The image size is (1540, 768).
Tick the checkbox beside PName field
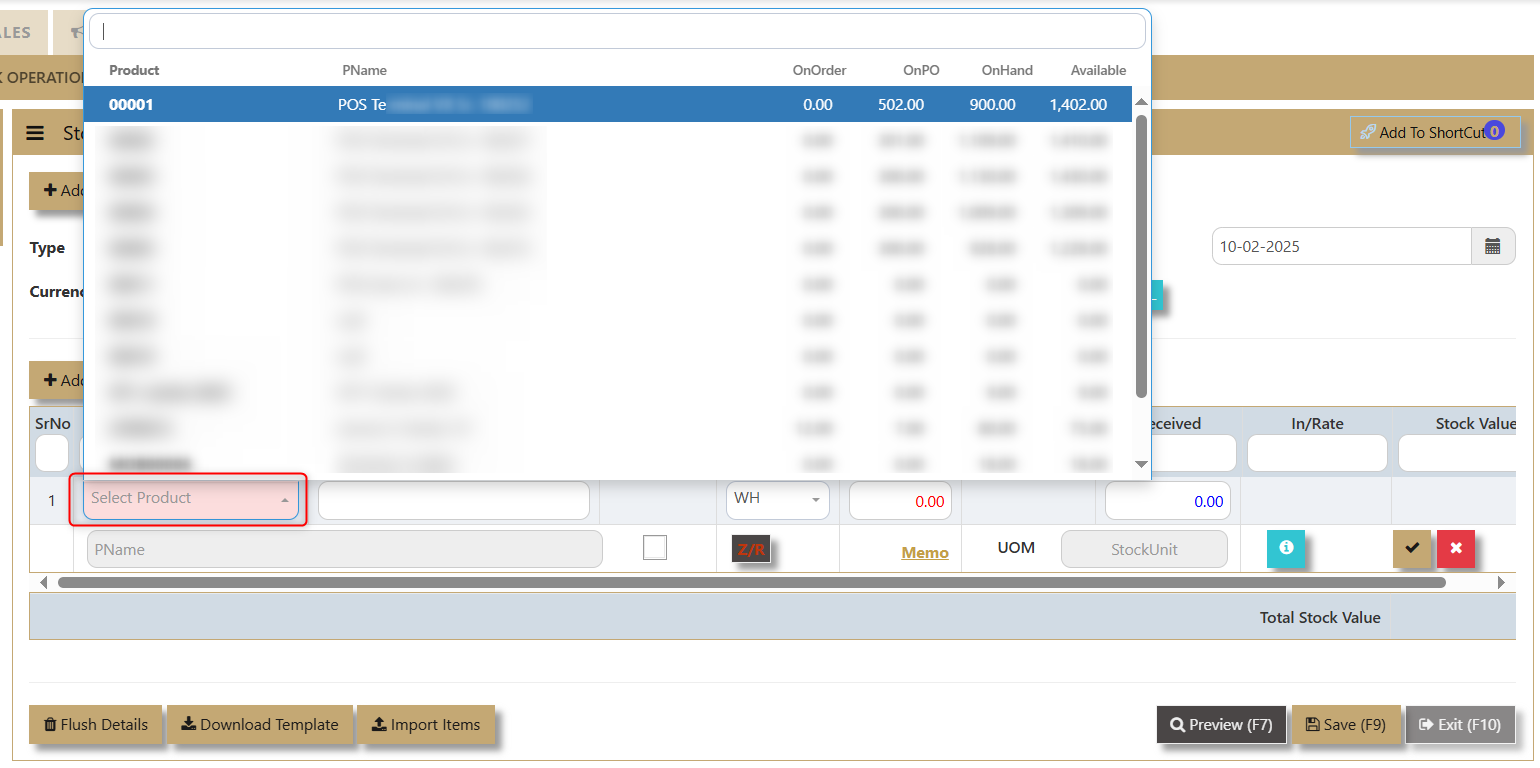click(x=655, y=548)
